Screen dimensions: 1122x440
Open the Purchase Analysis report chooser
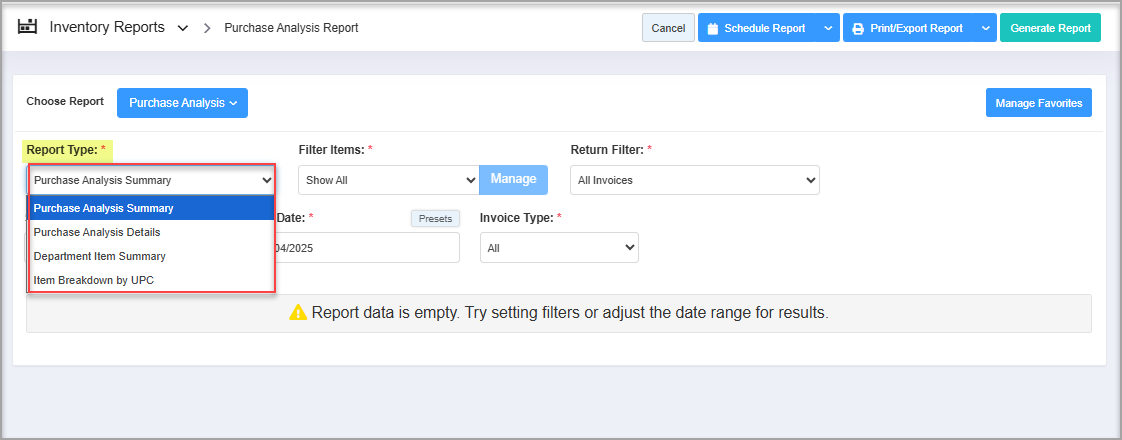point(182,103)
